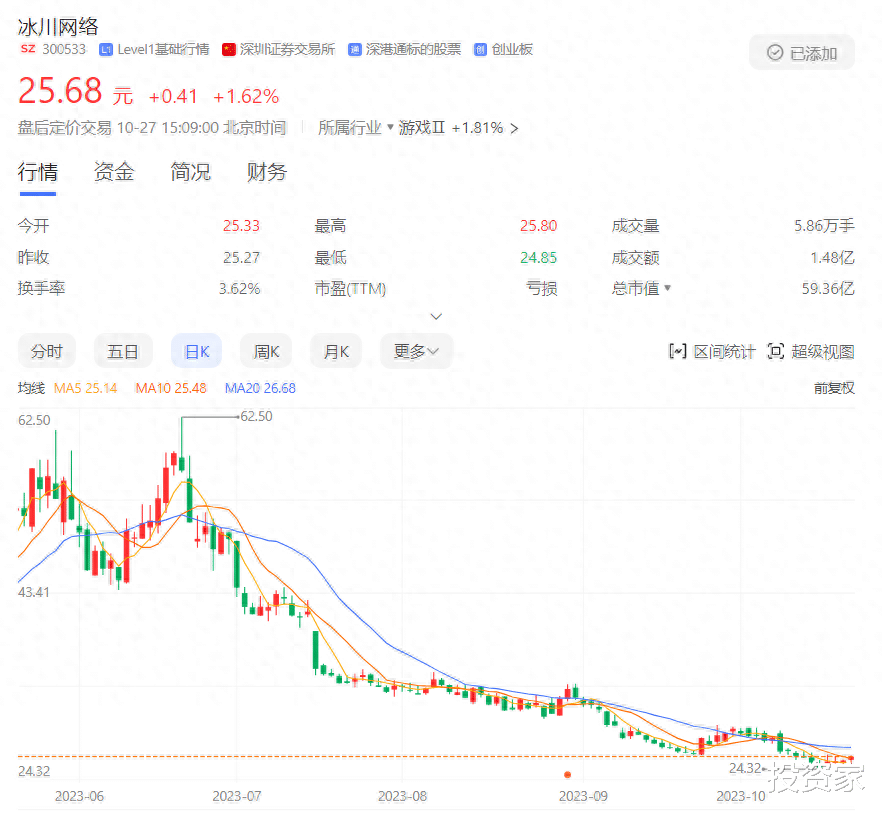Click the 成交量 value 5.86万手
Screen dimensions: 882x815
[824, 226]
